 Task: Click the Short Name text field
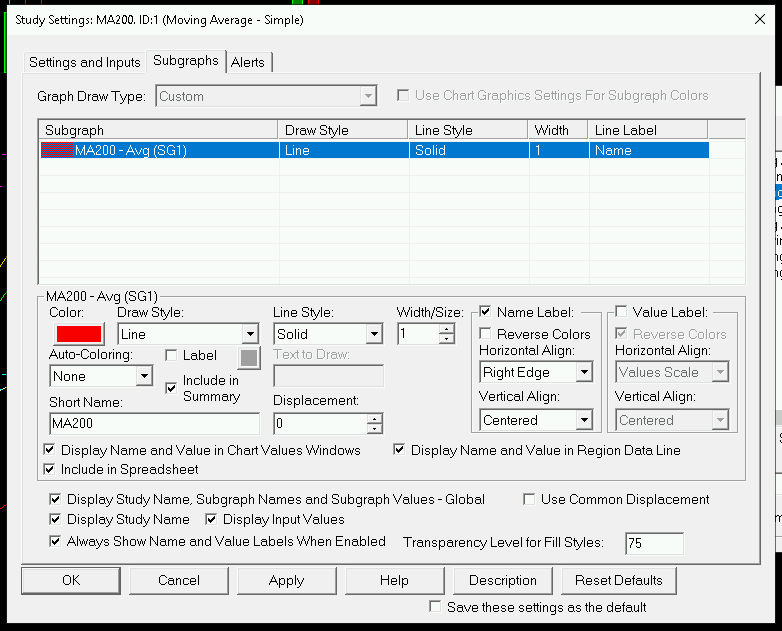tap(153, 423)
